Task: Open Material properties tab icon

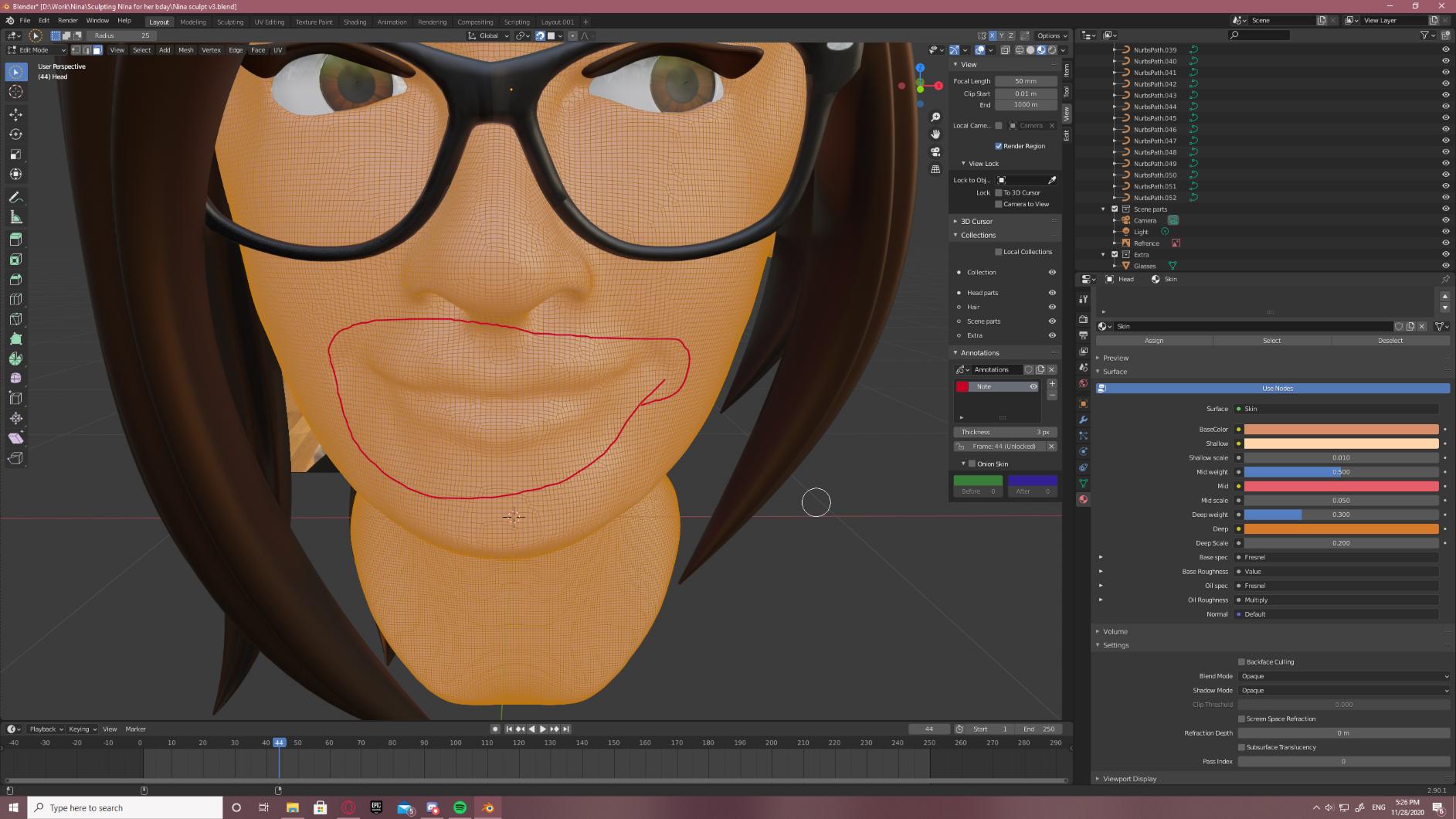Action: click(1083, 500)
